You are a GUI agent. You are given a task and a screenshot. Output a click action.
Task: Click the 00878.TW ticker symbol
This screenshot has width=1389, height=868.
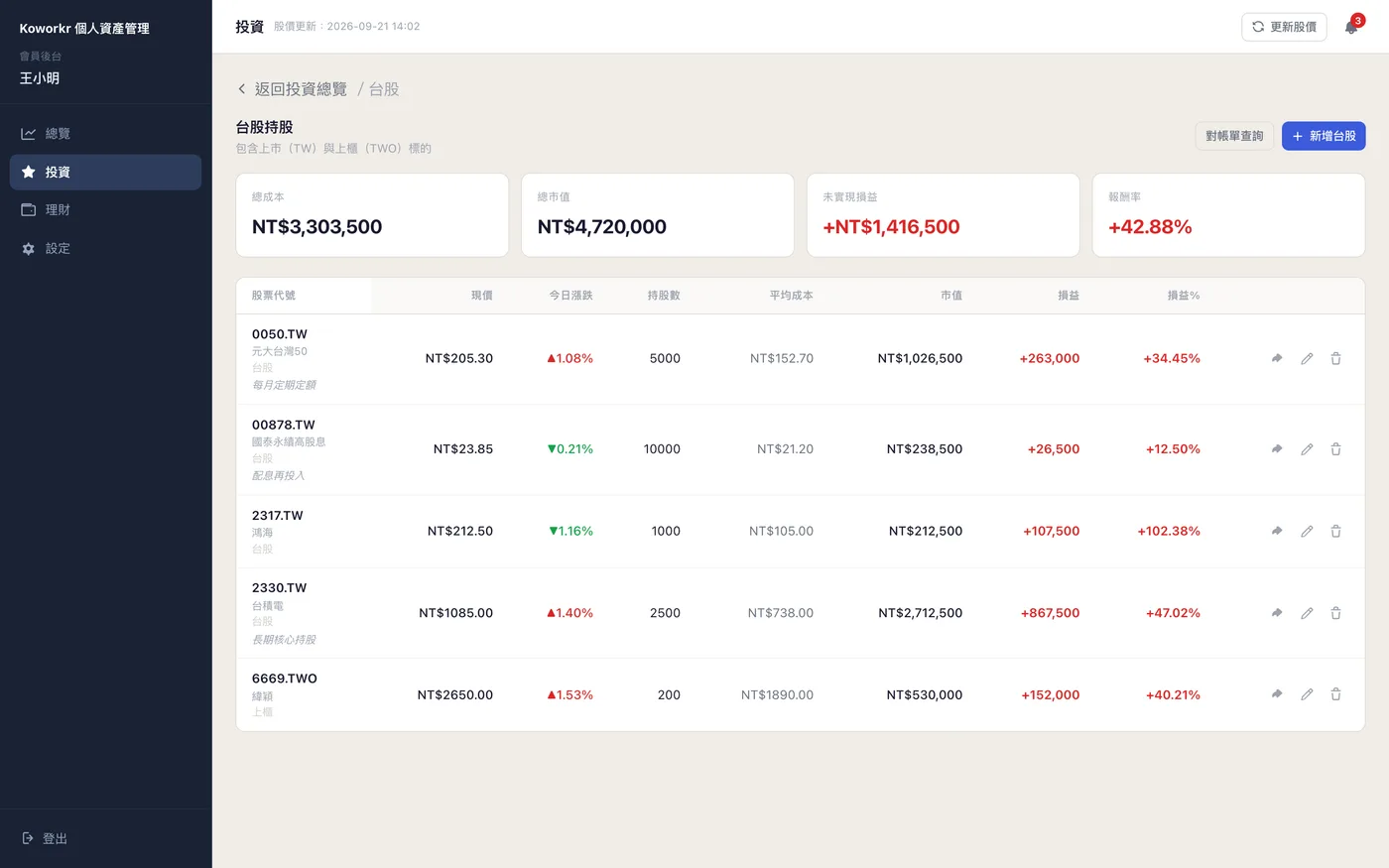click(284, 425)
